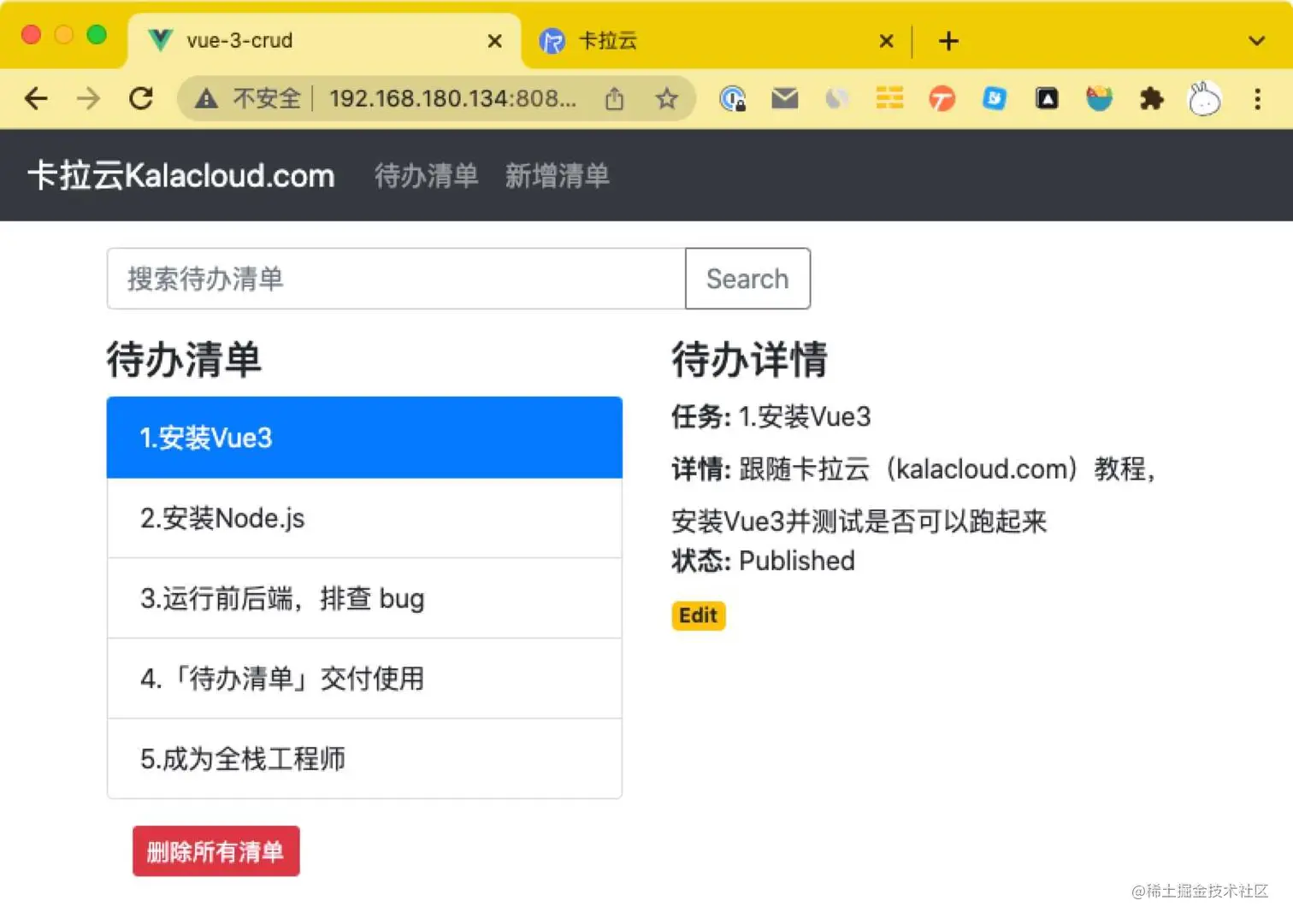The width and height of the screenshot is (1293, 924).
Task: Bookmark the page with the star icon
Action: click(x=667, y=99)
